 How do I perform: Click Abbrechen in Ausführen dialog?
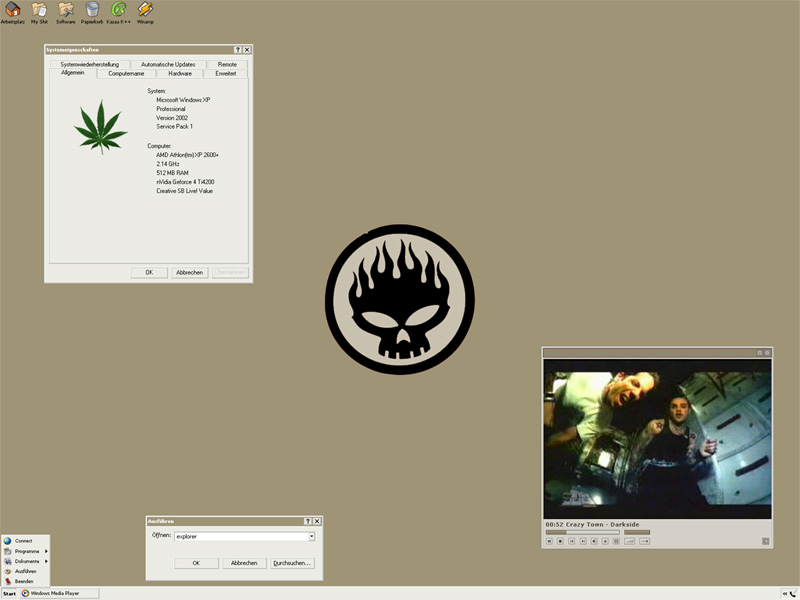pyautogui.click(x=244, y=563)
